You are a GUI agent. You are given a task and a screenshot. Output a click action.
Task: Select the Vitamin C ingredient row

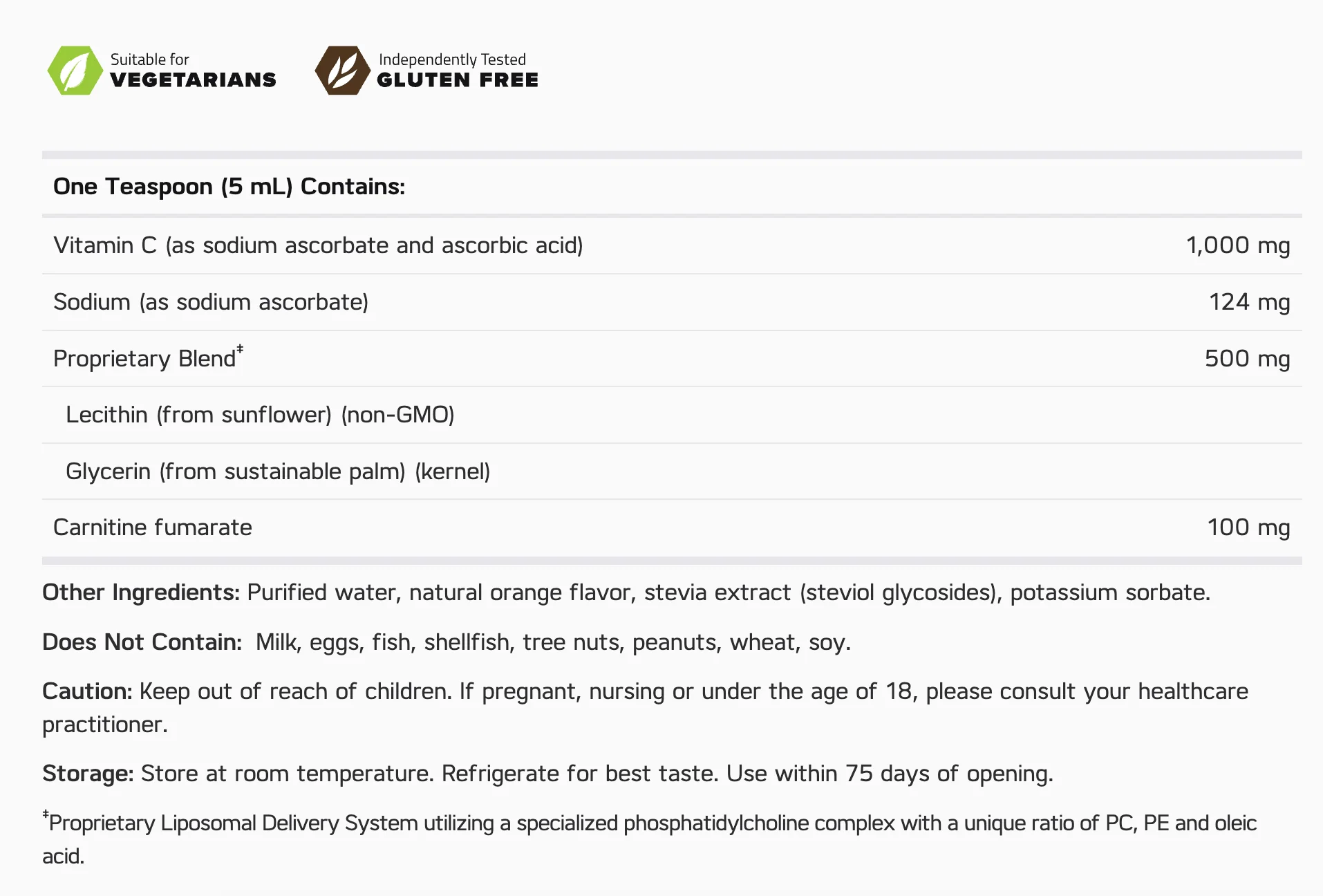point(672,245)
